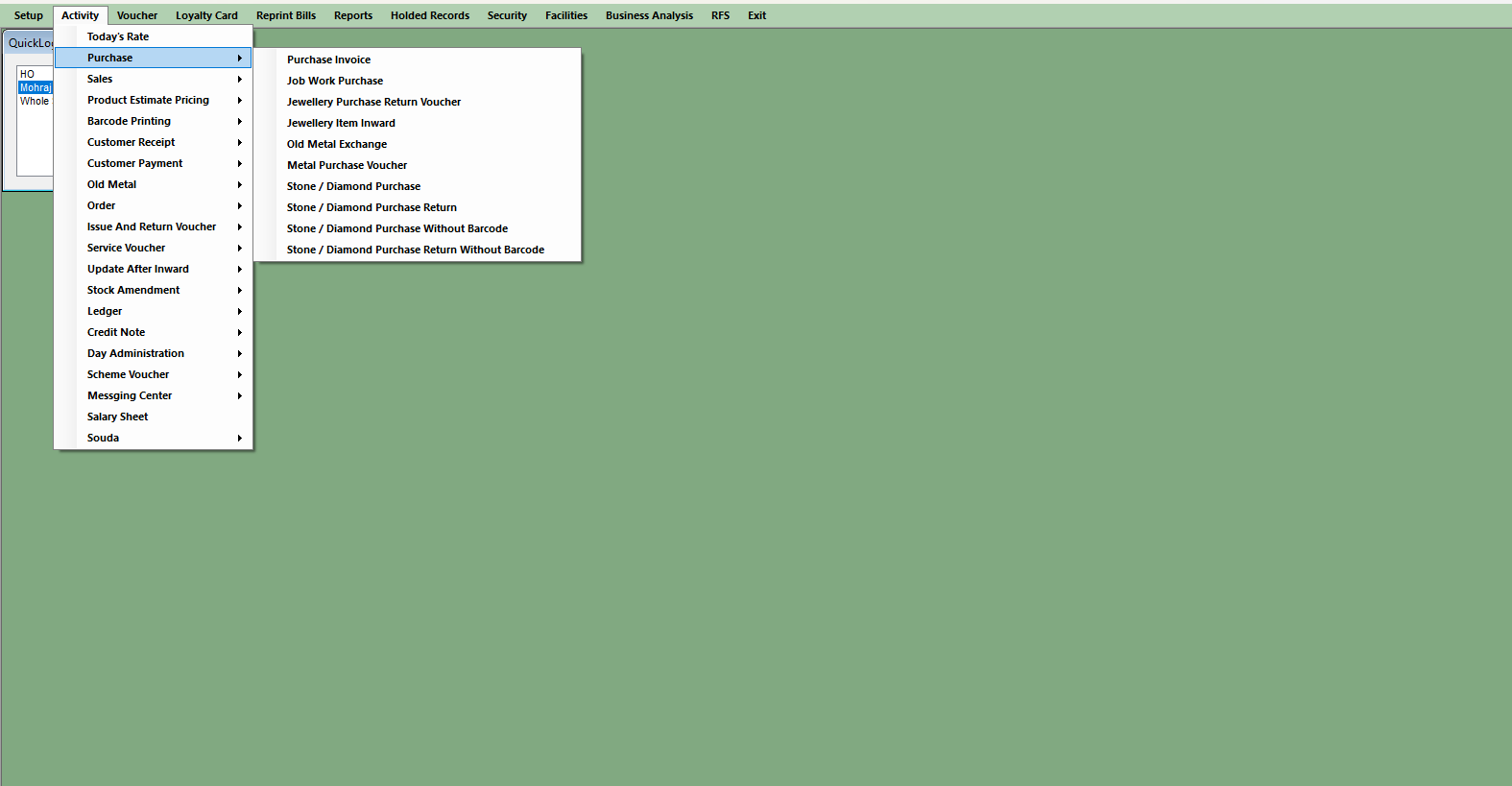Select Mohraj entry in QuickLogin list
The height and width of the screenshot is (786, 1512).
pos(36,87)
